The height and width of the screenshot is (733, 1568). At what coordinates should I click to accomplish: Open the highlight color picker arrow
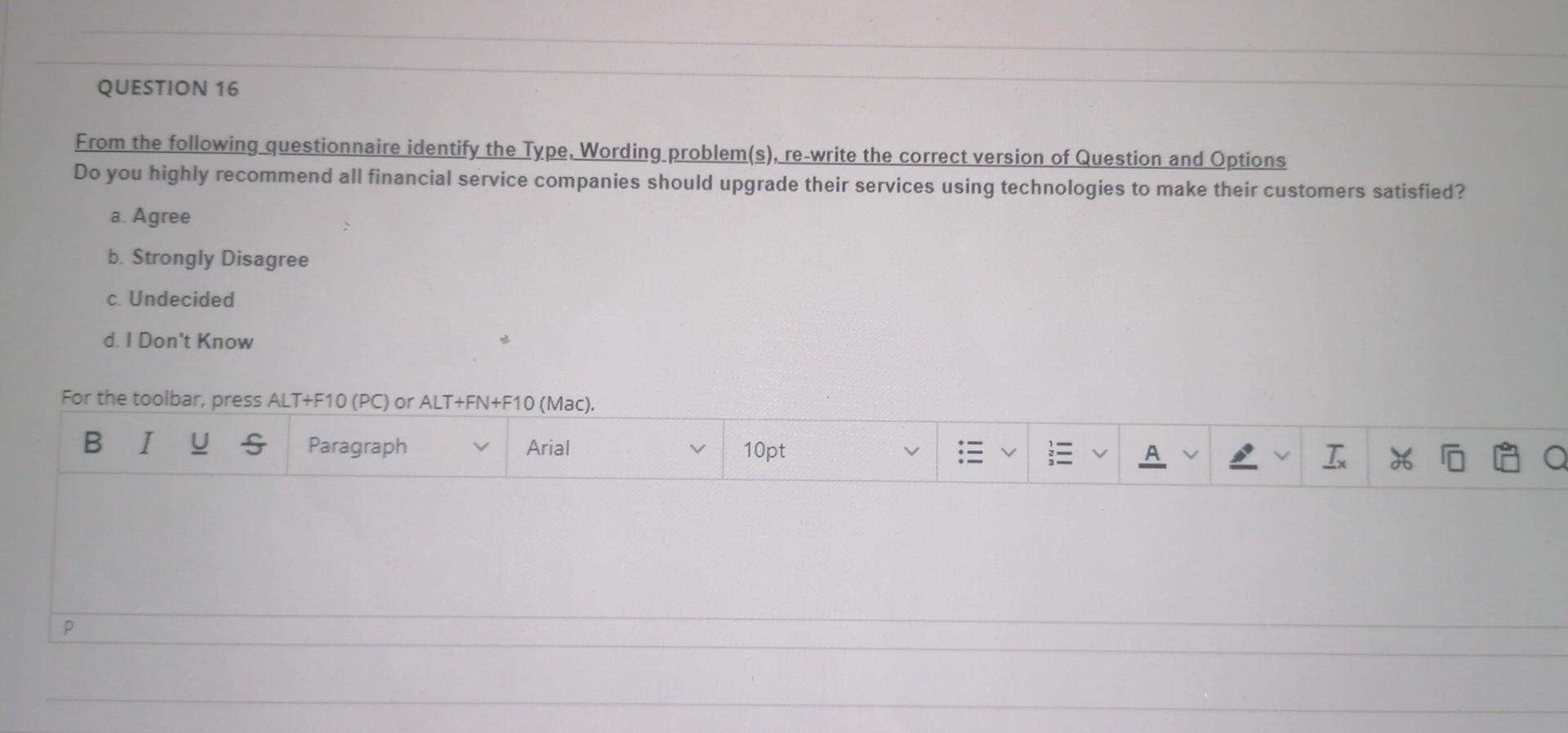point(1282,455)
